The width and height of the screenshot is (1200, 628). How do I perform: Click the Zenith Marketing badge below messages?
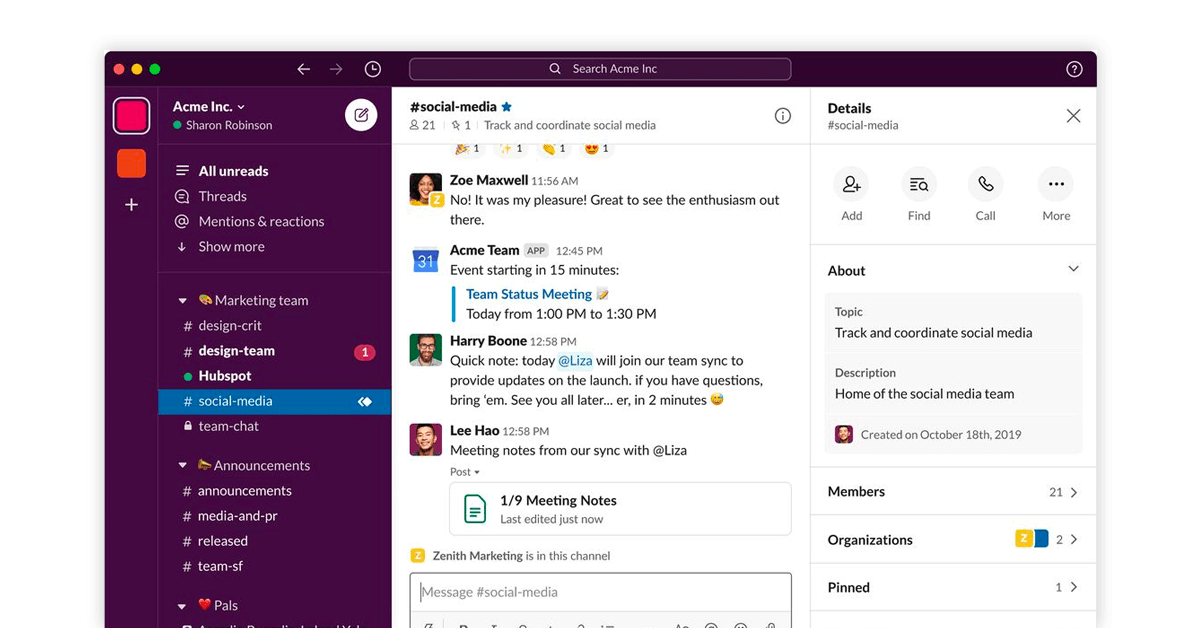pos(418,556)
